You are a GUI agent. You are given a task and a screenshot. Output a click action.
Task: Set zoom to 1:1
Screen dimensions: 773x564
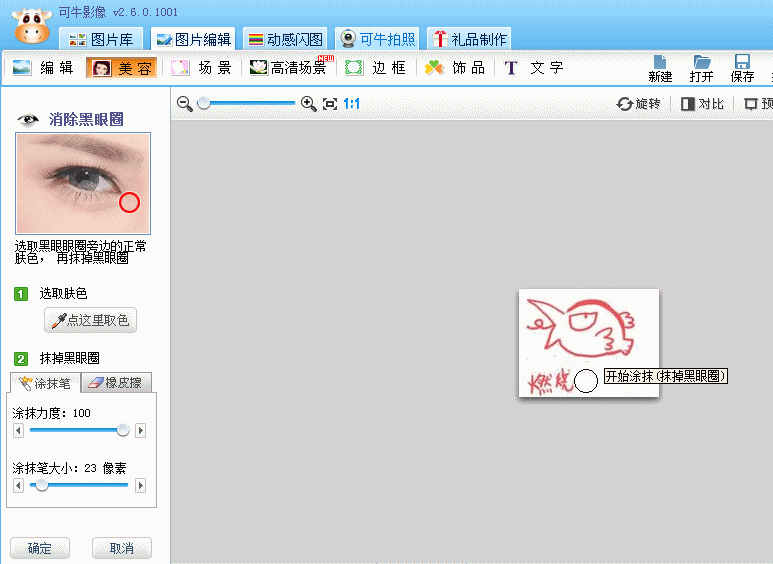pyautogui.click(x=351, y=104)
